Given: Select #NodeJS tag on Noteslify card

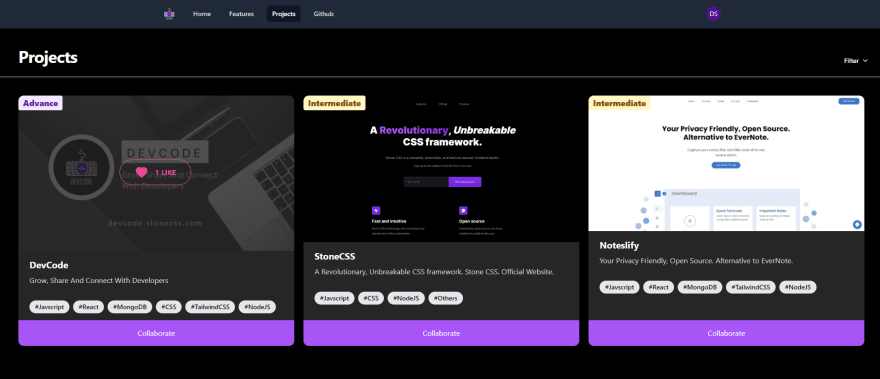Looking at the screenshot, I should [798, 287].
